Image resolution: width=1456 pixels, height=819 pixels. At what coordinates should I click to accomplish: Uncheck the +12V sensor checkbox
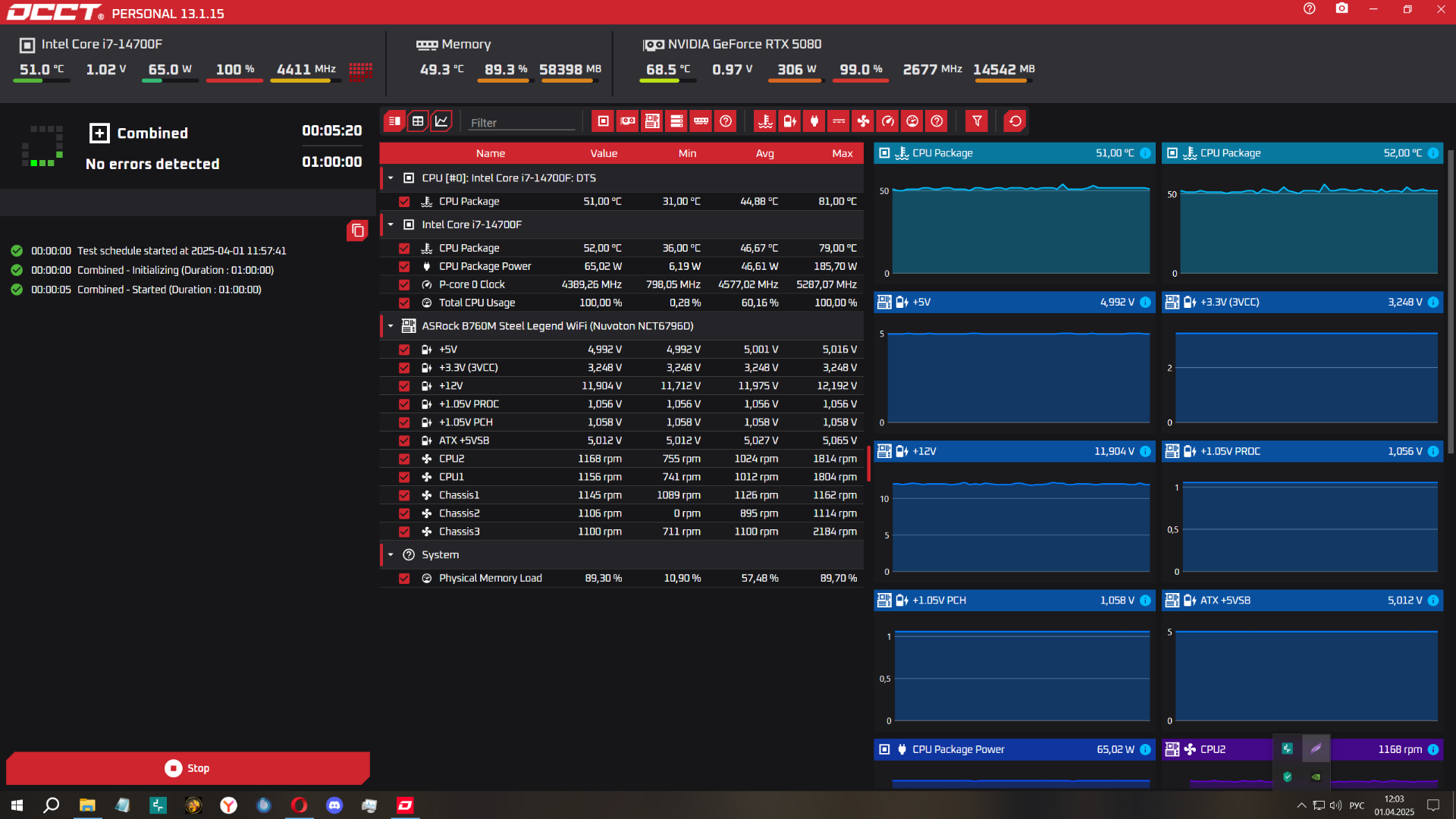click(404, 387)
